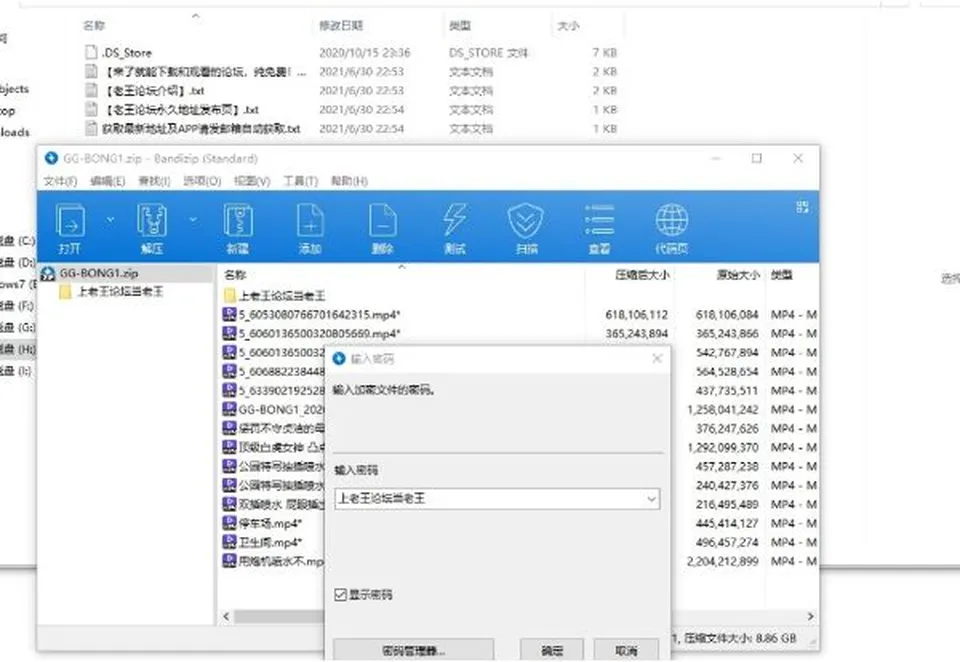
Task: Click the Type column header in Bandizip
Action: click(782, 275)
